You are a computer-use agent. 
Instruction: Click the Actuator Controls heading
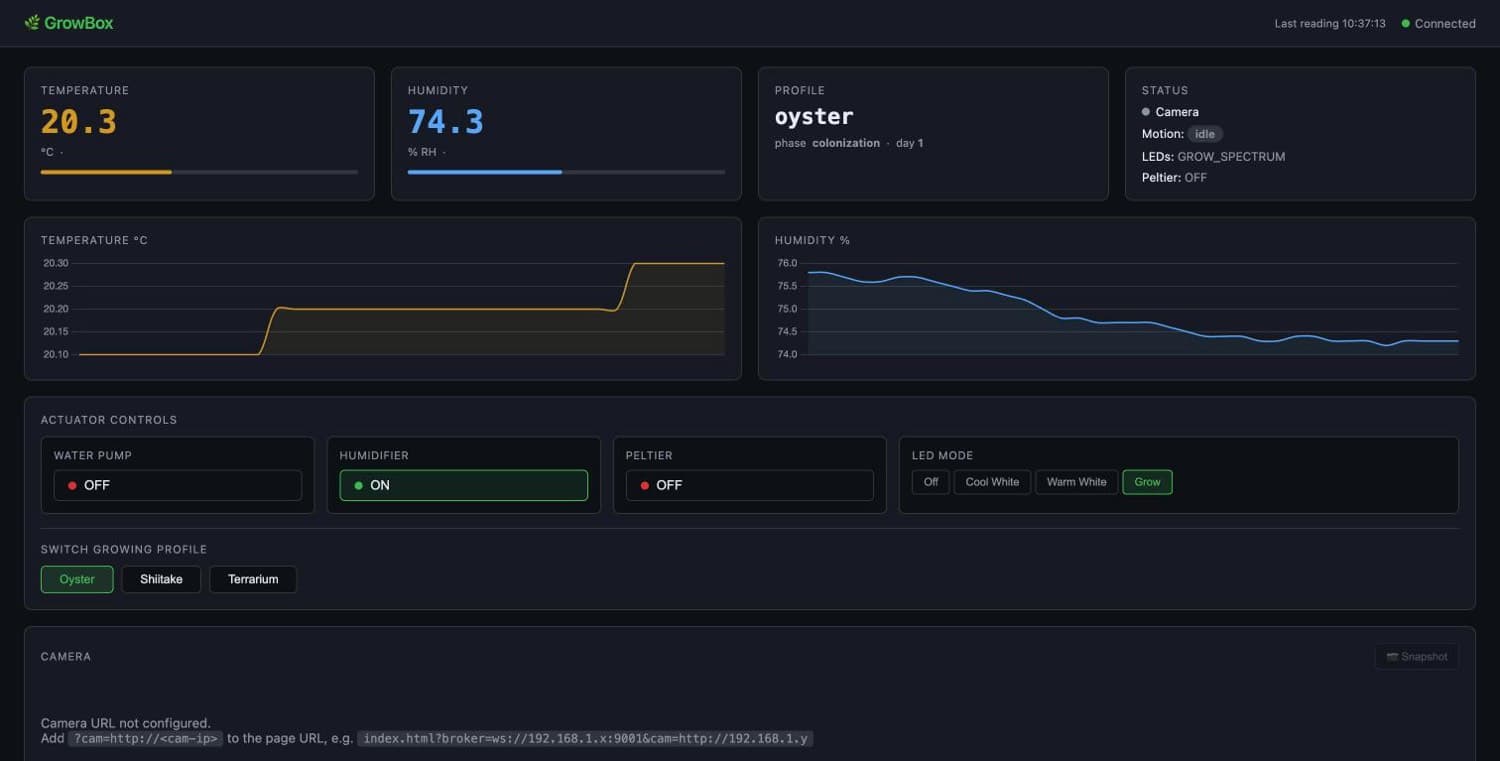[109, 420]
